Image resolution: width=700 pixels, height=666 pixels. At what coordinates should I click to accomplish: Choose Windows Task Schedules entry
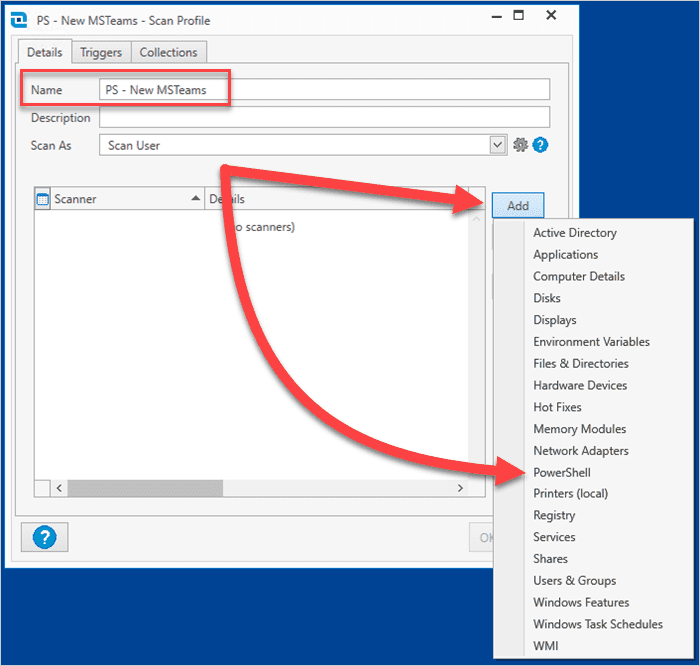pyautogui.click(x=597, y=624)
